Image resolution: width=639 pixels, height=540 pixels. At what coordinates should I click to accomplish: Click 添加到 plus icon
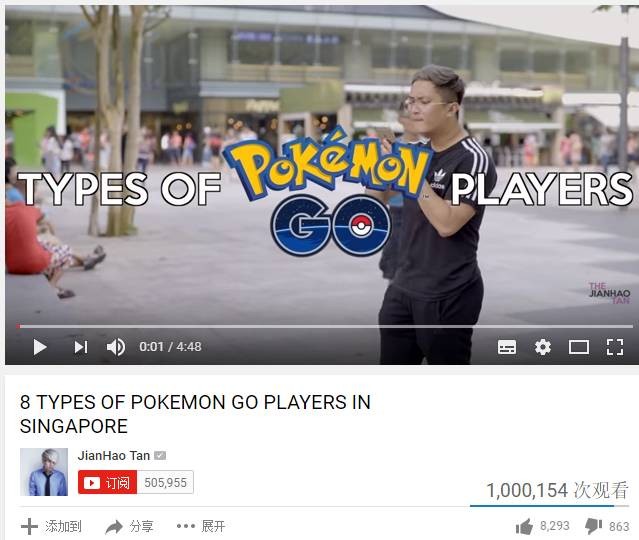(x=29, y=527)
